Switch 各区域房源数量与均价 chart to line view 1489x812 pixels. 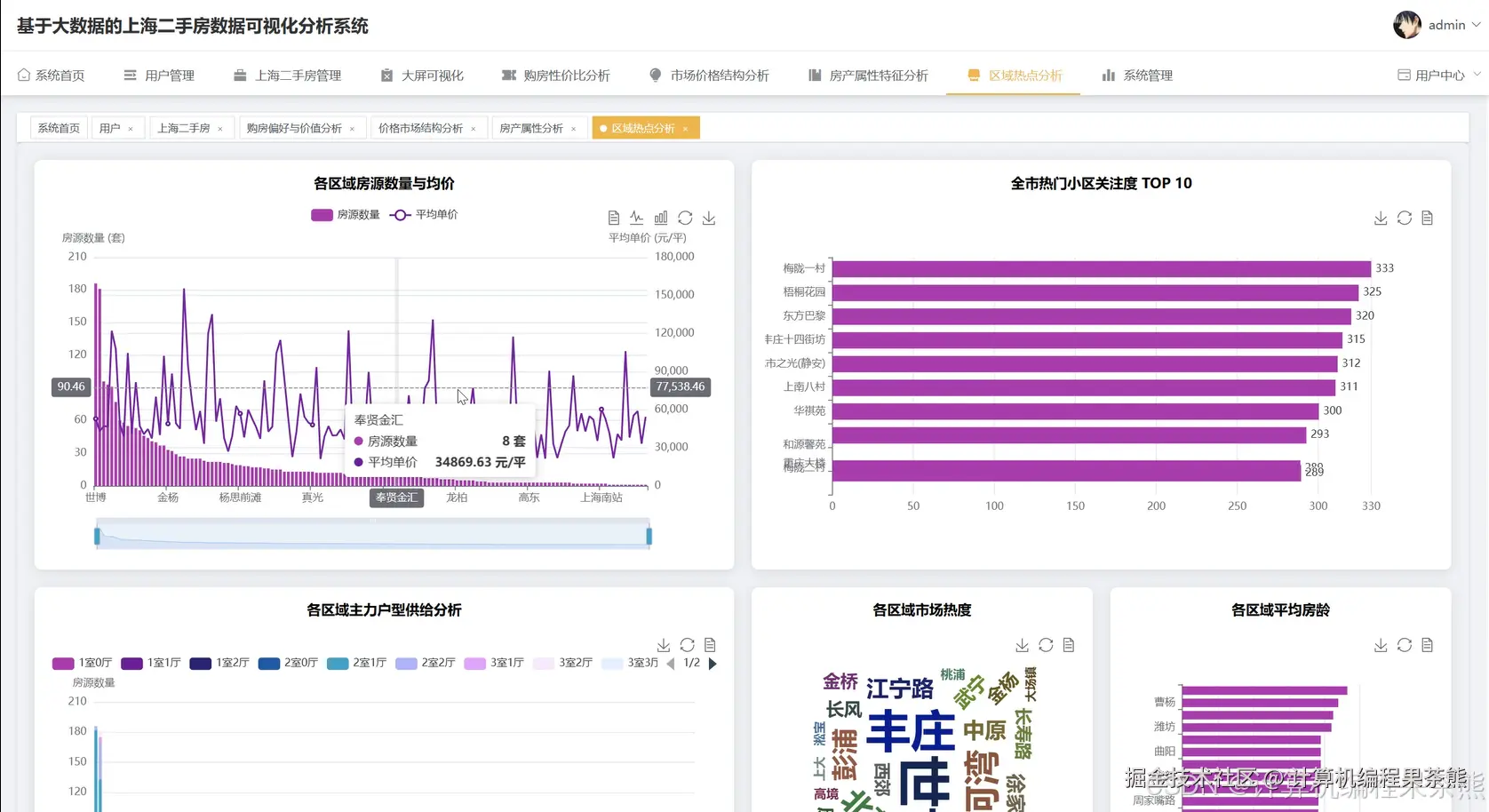pos(636,217)
